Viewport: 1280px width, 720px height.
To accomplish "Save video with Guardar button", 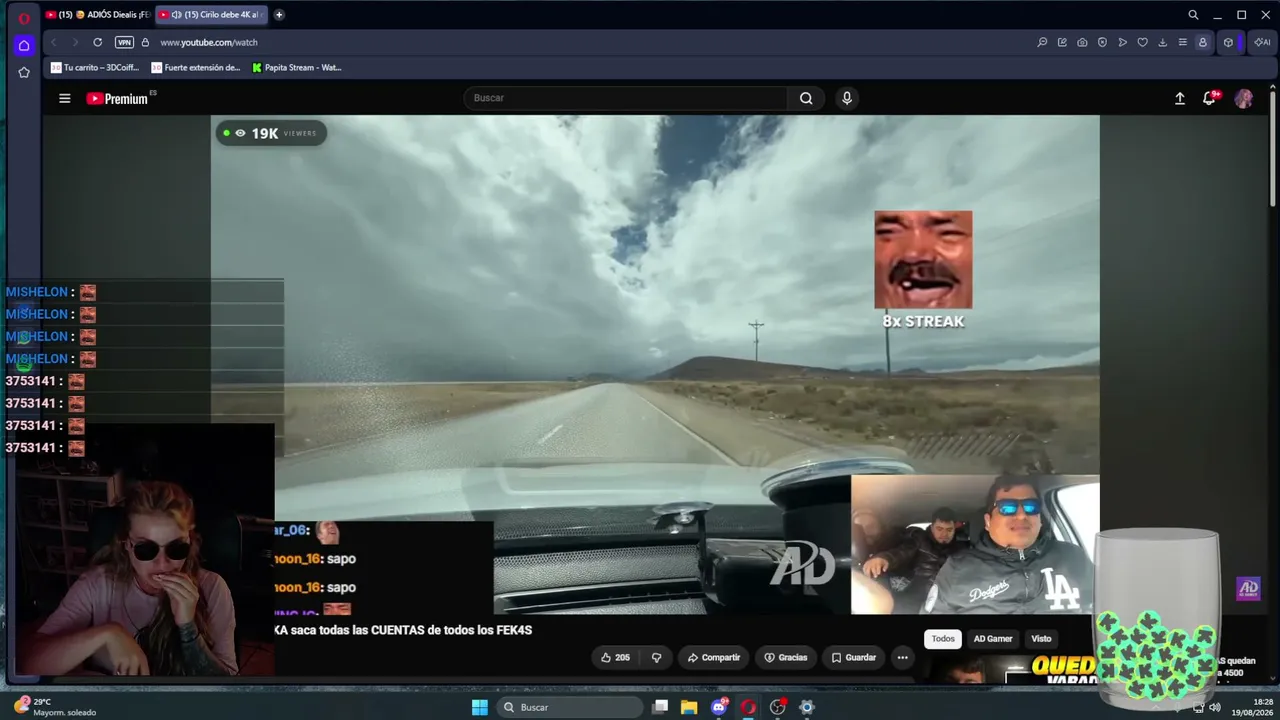I will pos(854,657).
